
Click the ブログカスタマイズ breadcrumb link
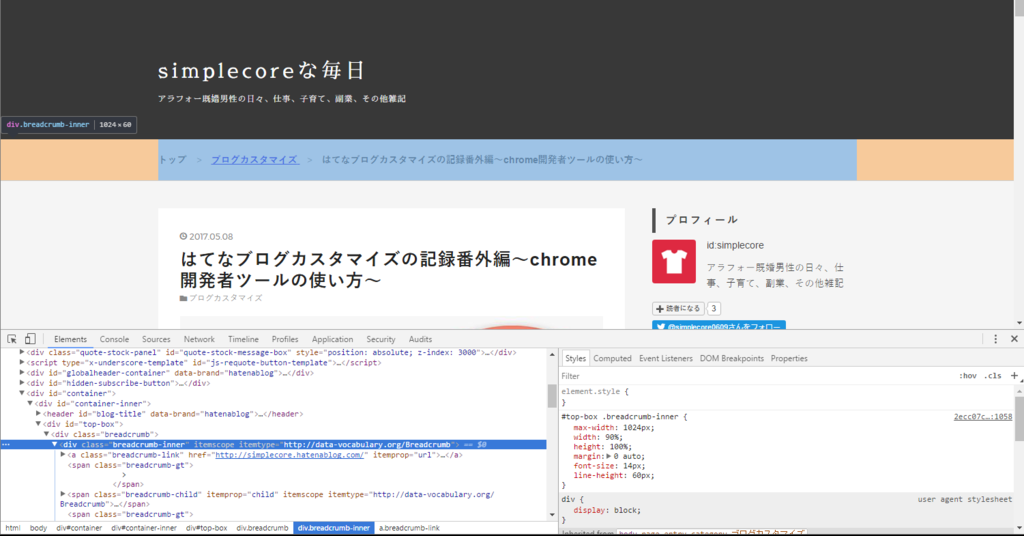click(255, 160)
